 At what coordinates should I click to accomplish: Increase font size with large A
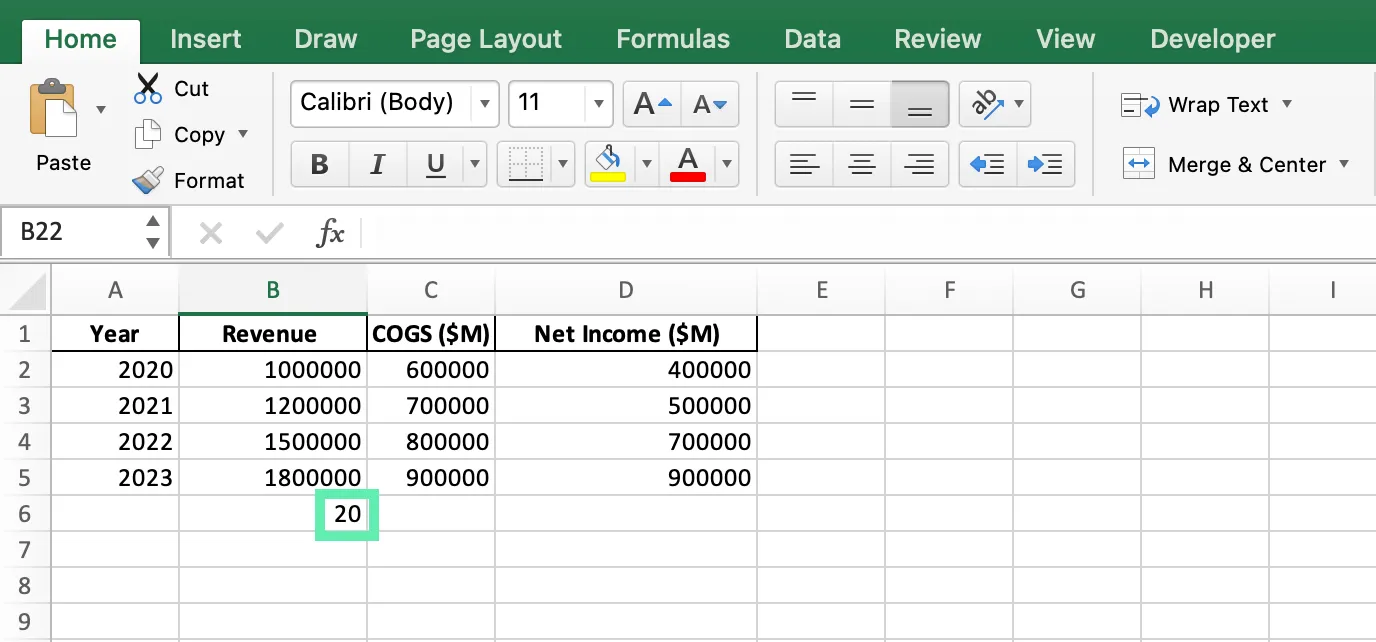tap(652, 104)
